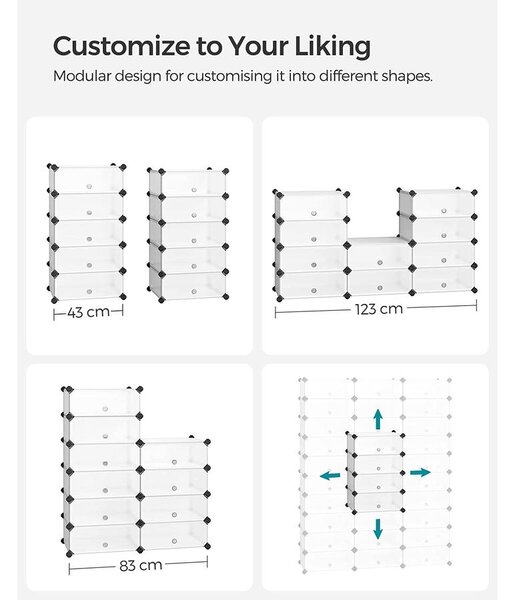507x600 pixels.
Task: Click the 43 cm width label
Action: click(88, 312)
